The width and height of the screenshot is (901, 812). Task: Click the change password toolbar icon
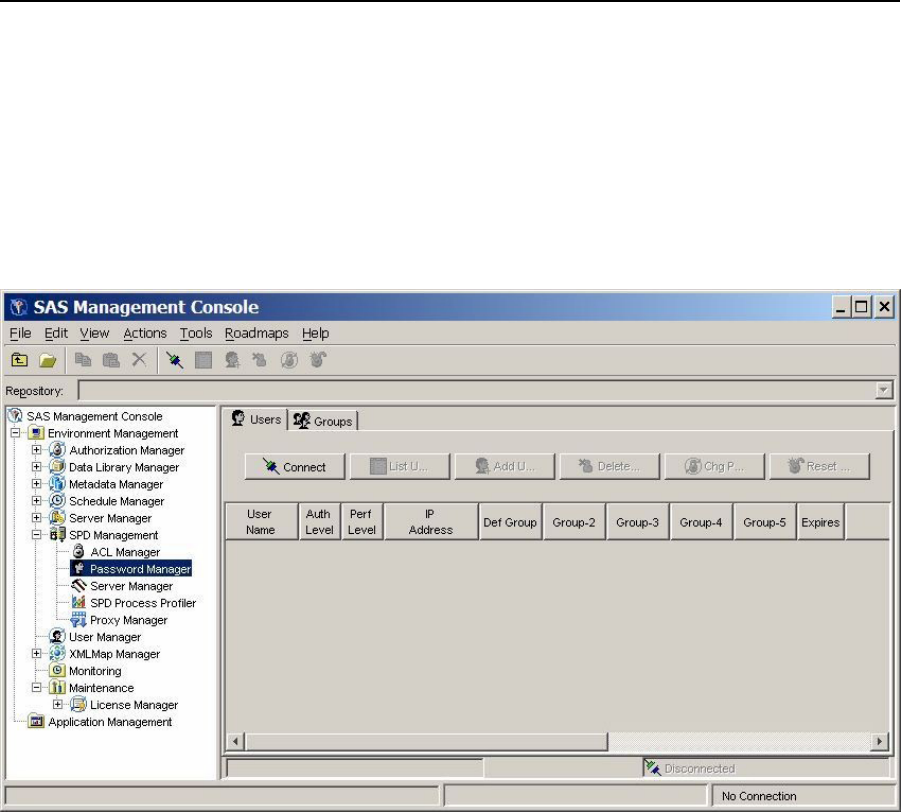pyautogui.click(x=289, y=360)
